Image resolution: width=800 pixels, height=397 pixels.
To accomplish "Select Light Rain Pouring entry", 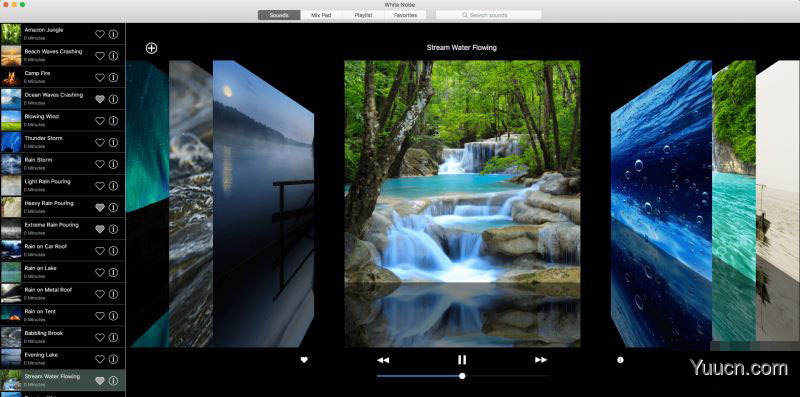I will pos(62,186).
